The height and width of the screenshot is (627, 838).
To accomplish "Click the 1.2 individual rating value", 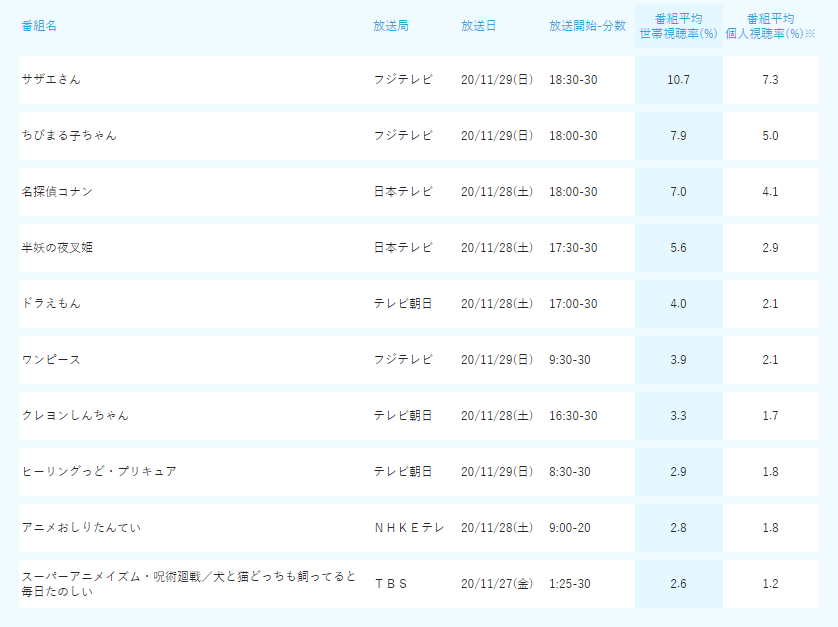I will click(x=770, y=584).
